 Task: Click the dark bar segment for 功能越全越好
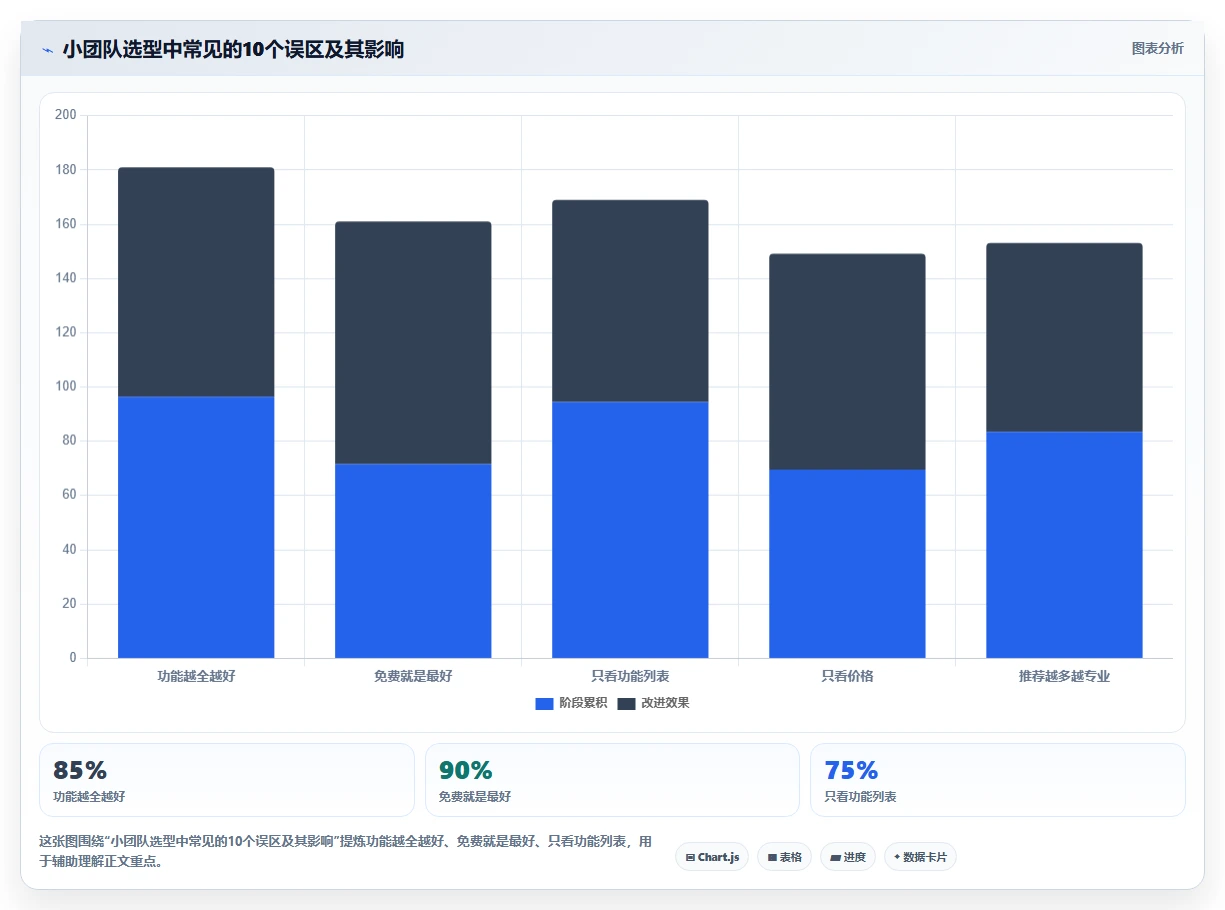(196, 282)
